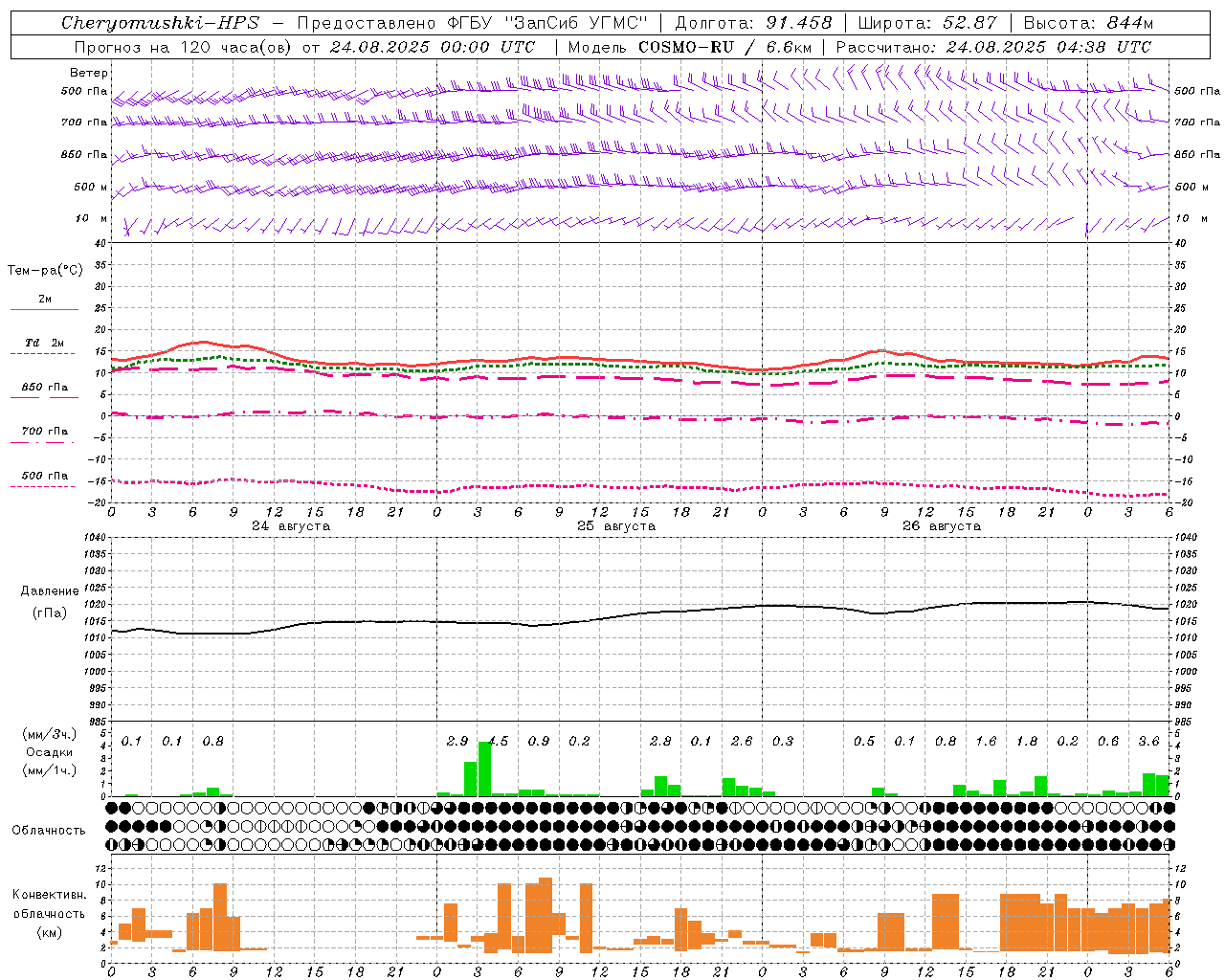Click the 0.5 precipitation value

point(864,742)
